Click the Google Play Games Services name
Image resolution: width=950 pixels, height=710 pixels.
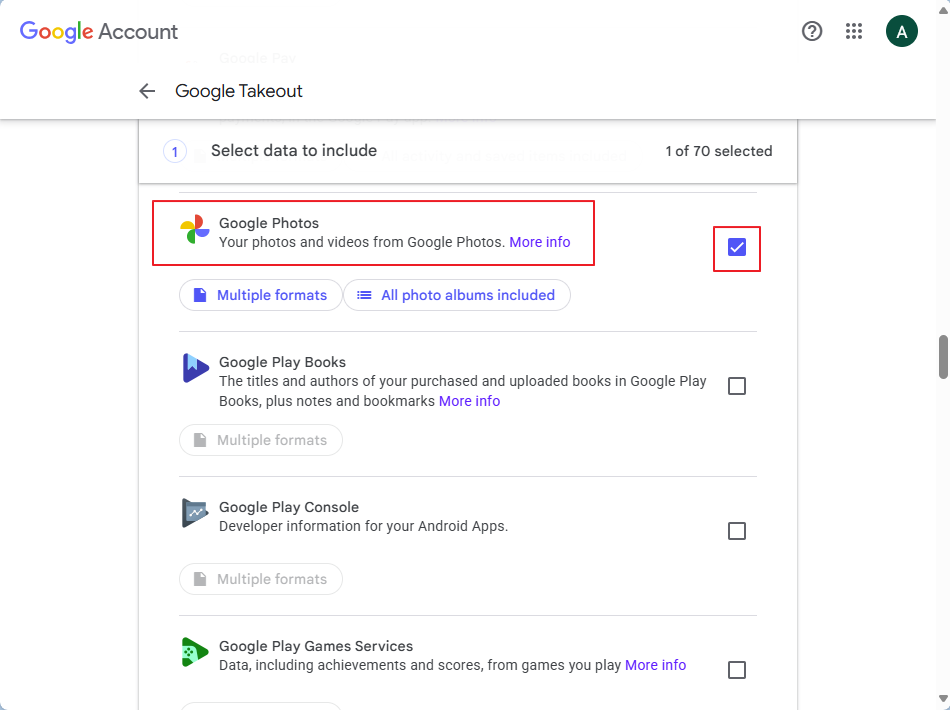click(316, 646)
